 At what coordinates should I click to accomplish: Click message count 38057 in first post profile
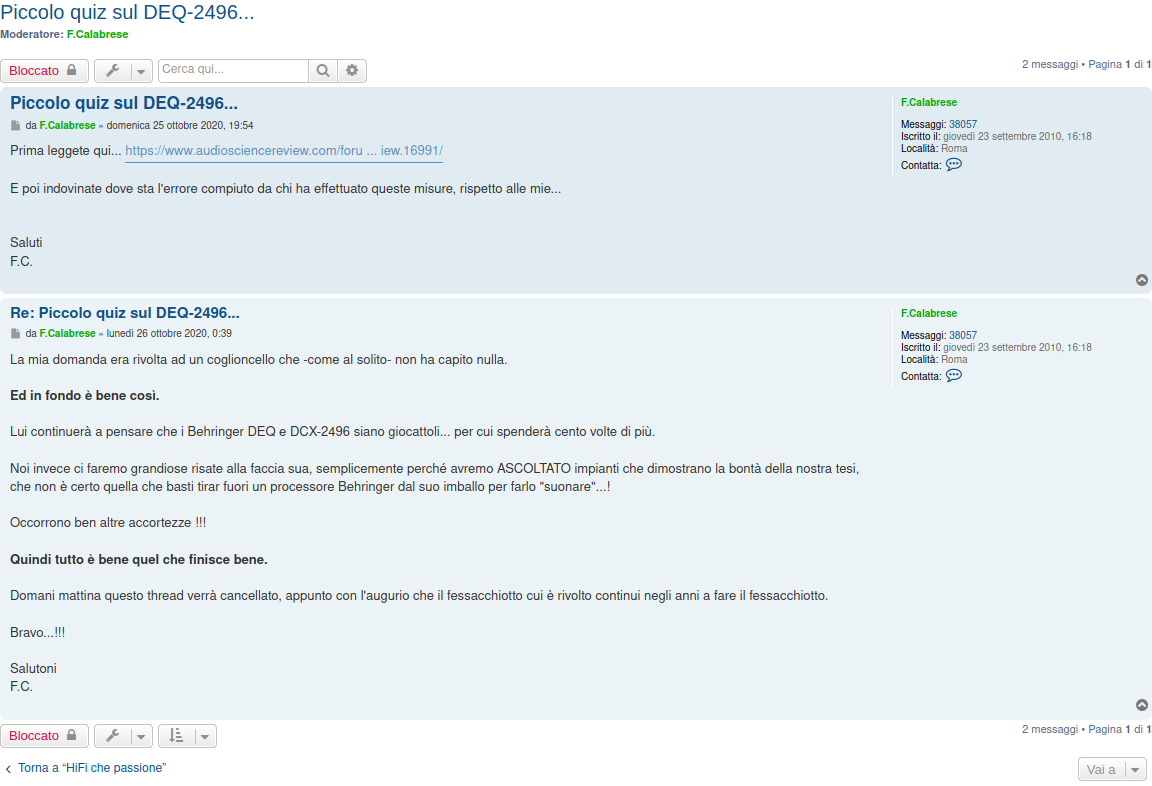click(x=962, y=124)
